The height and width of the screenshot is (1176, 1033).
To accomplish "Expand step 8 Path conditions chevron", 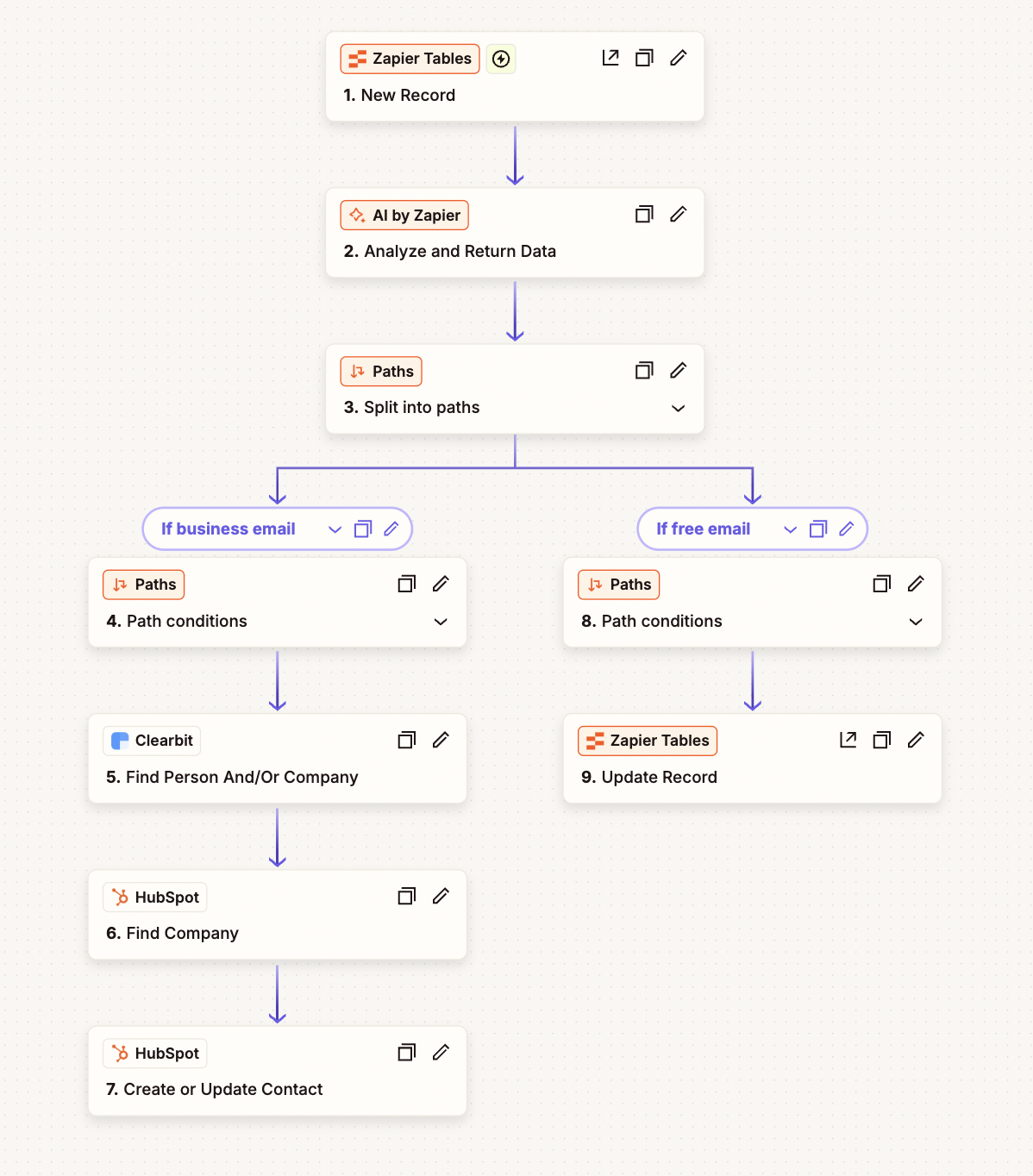I will 916,622.
